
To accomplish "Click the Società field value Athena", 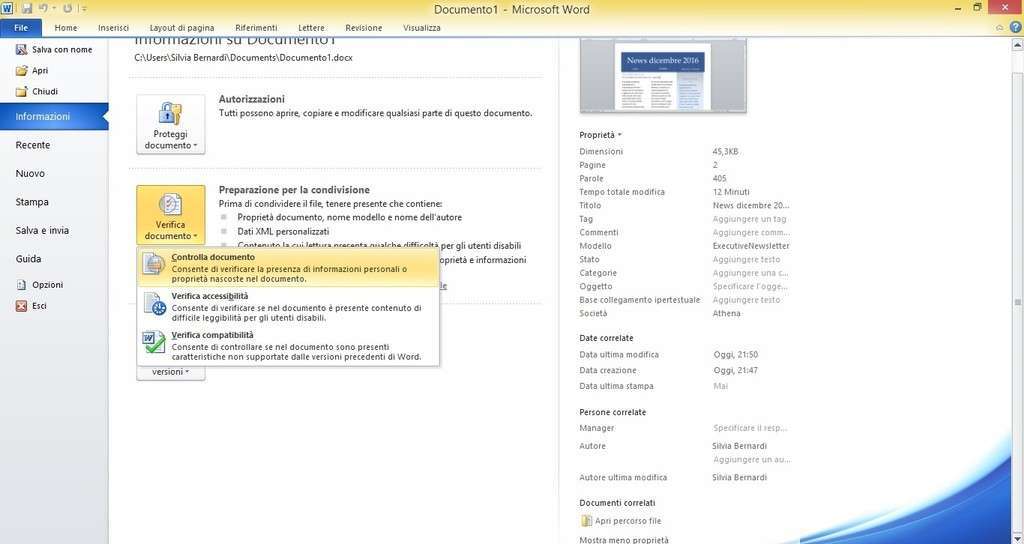I will coord(726,313).
